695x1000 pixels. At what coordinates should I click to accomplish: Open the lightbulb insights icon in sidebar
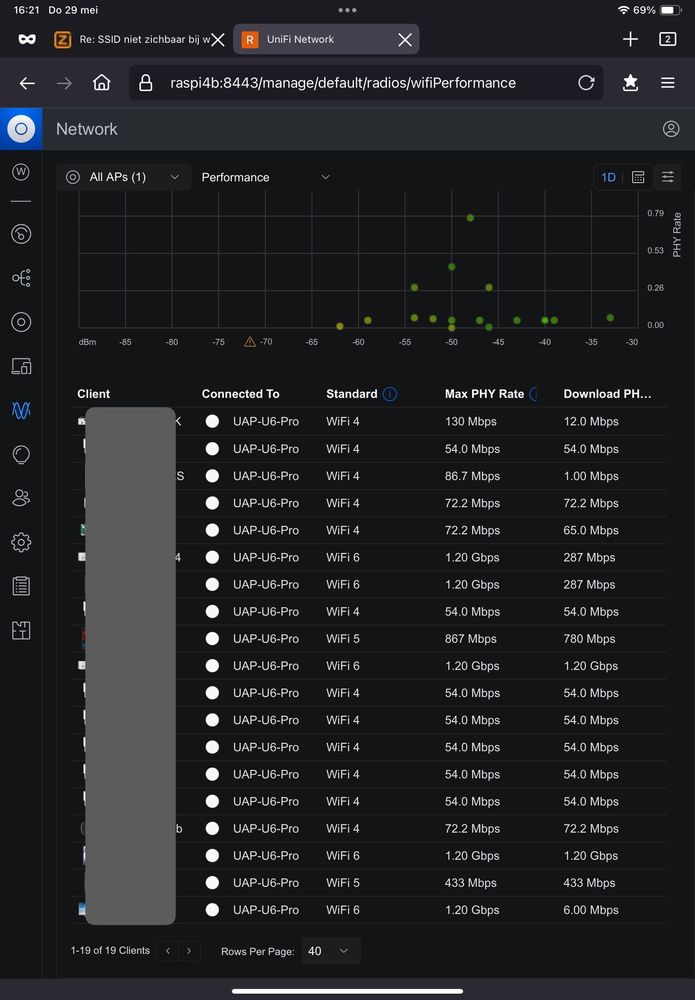point(21,454)
